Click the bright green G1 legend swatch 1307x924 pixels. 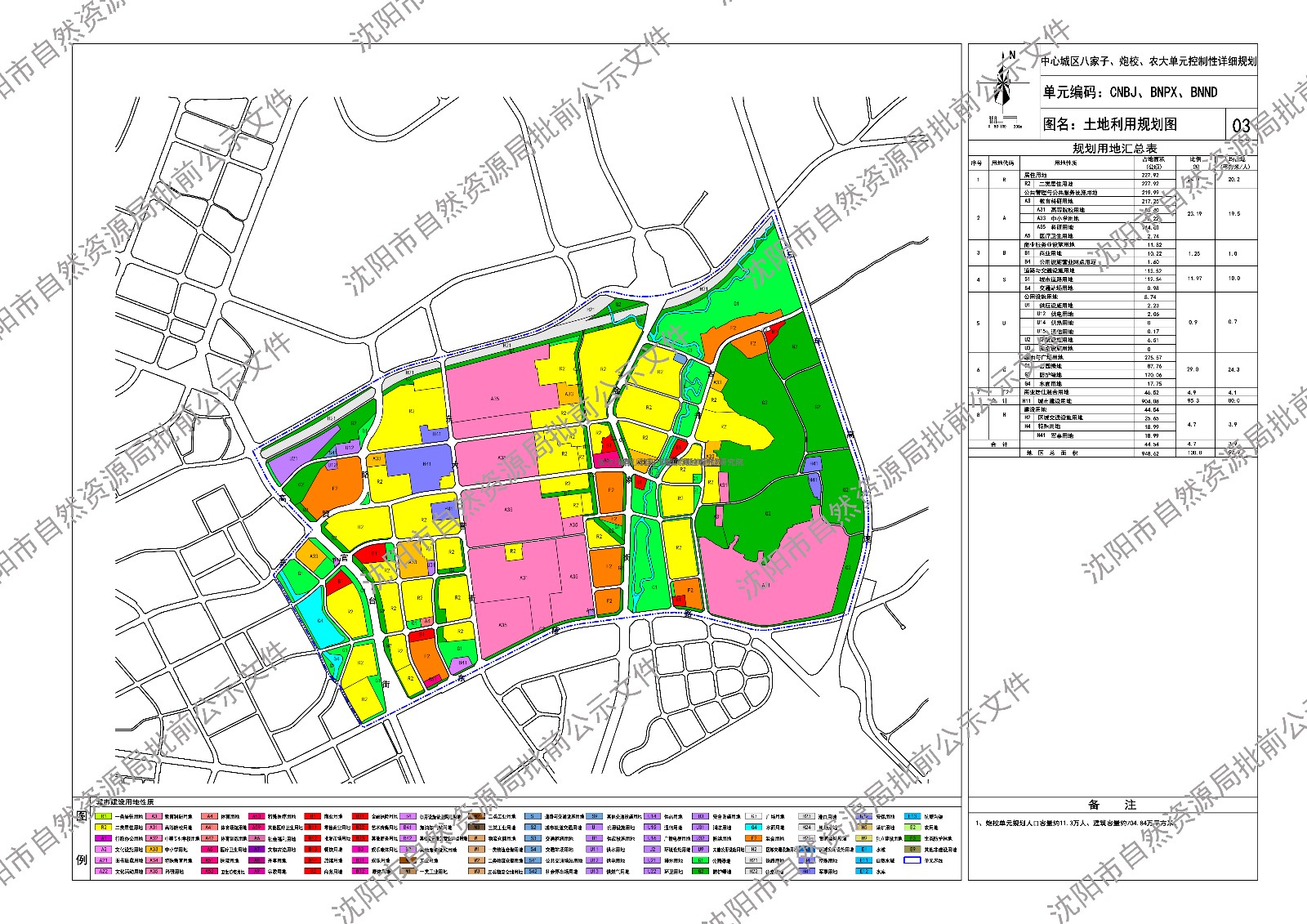(x=700, y=860)
